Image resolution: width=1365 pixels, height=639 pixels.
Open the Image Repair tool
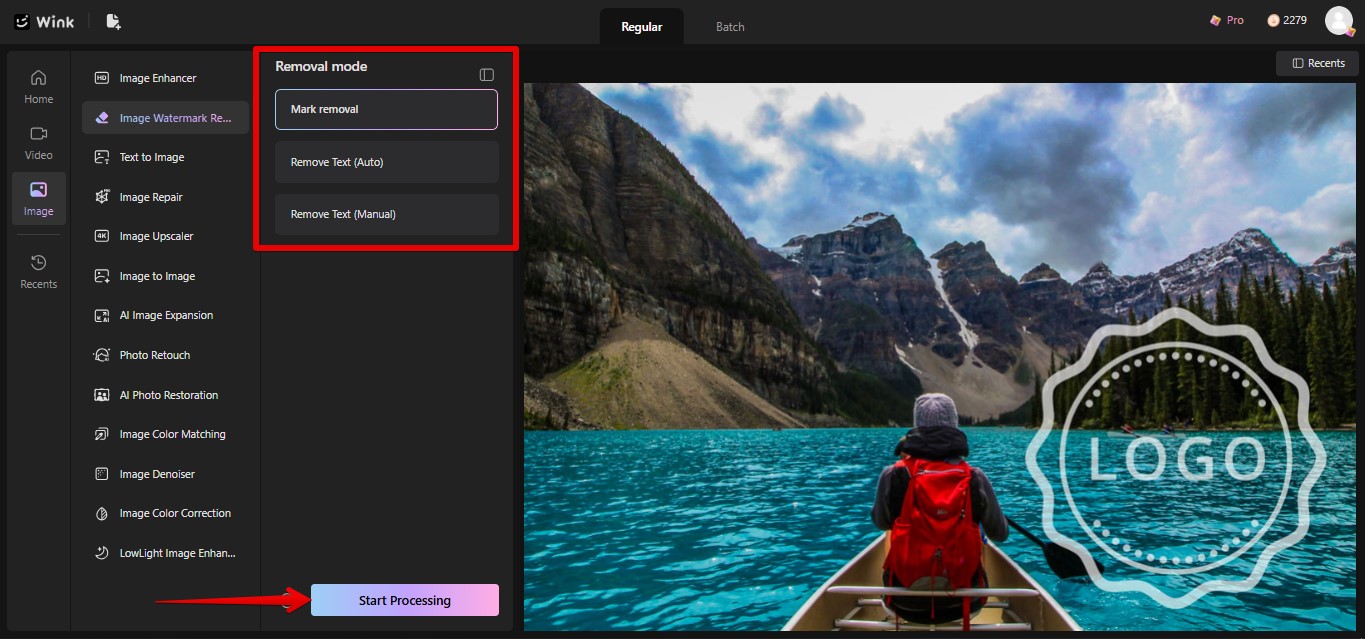click(x=165, y=197)
